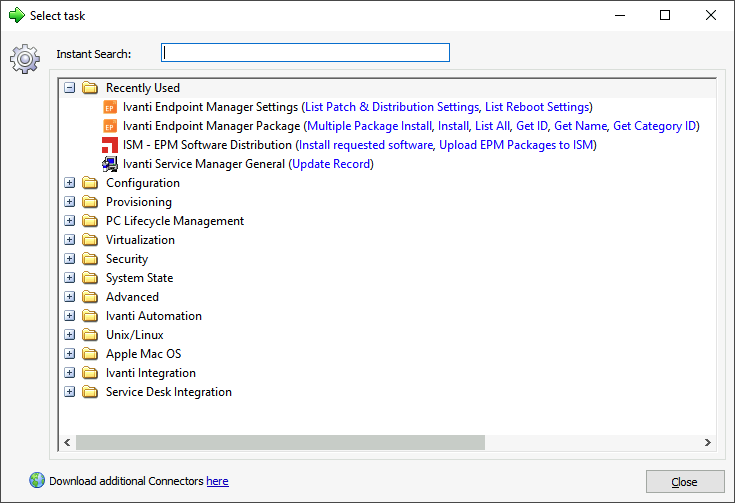This screenshot has height=504, width=735.
Task: Expand the PC Lifecycle Management node
Action: point(69,221)
